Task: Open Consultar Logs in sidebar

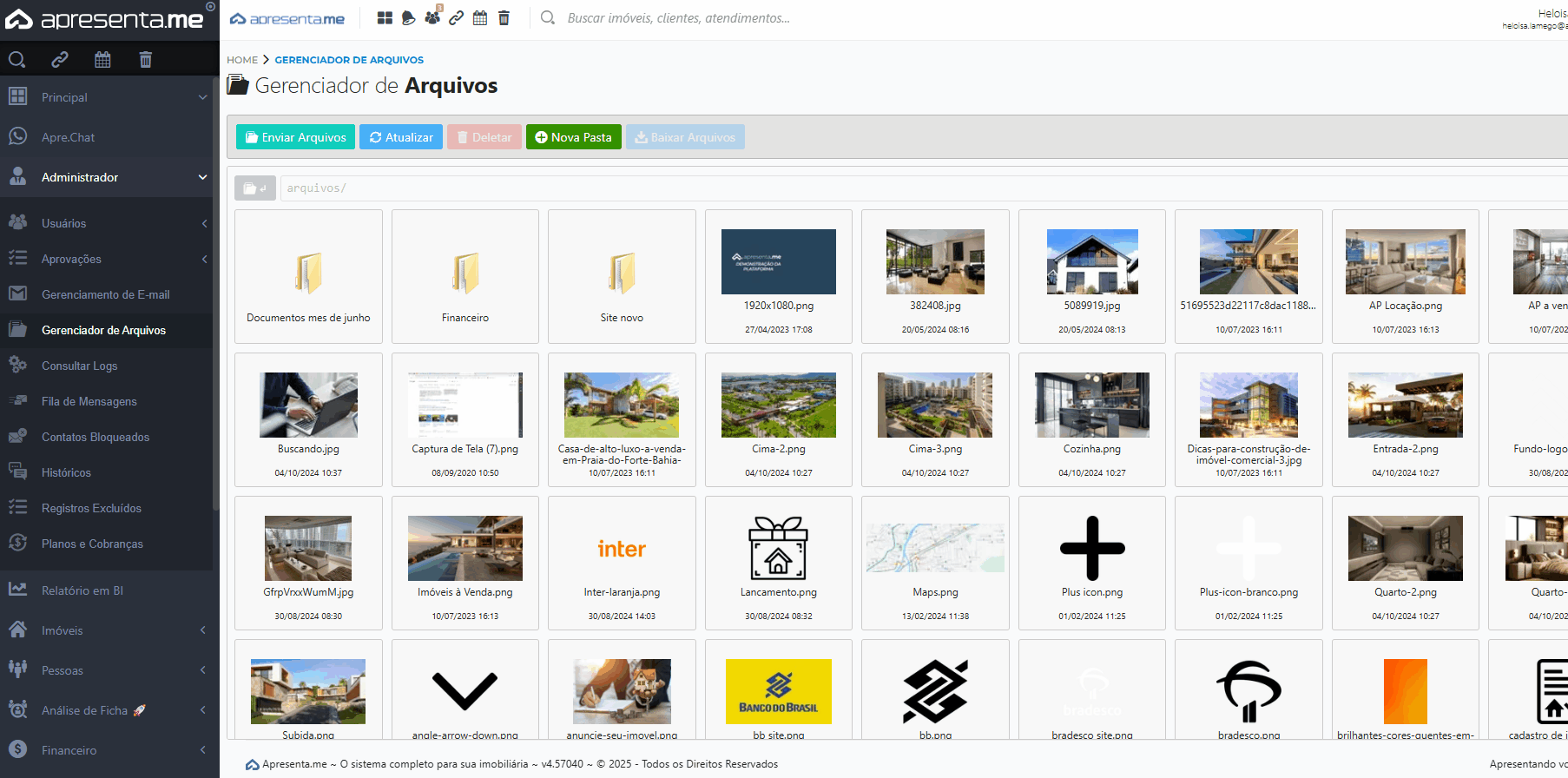Action: pyautogui.click(x=80, y=366)
